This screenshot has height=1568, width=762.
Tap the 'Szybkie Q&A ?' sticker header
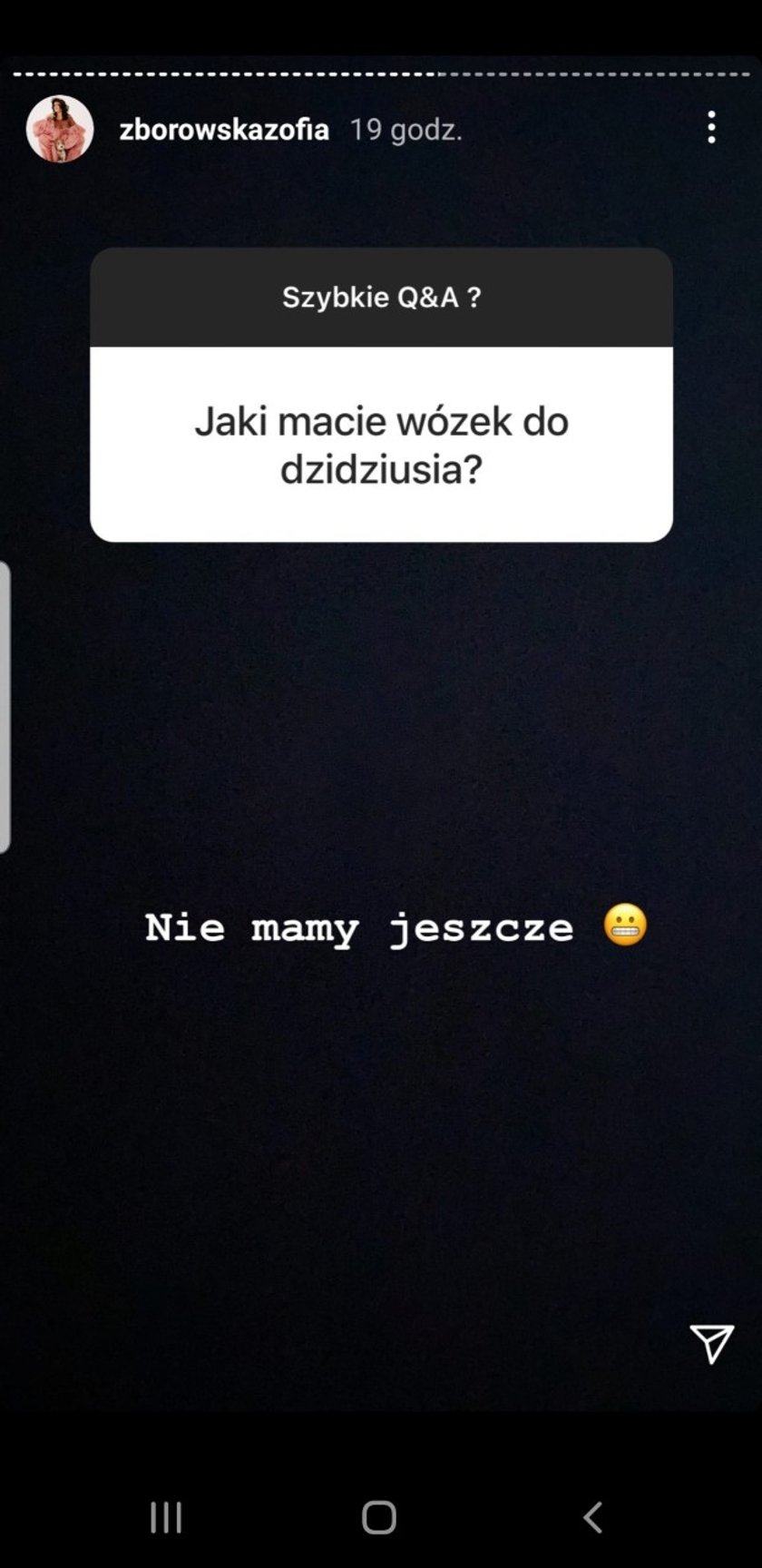[381, 298]
